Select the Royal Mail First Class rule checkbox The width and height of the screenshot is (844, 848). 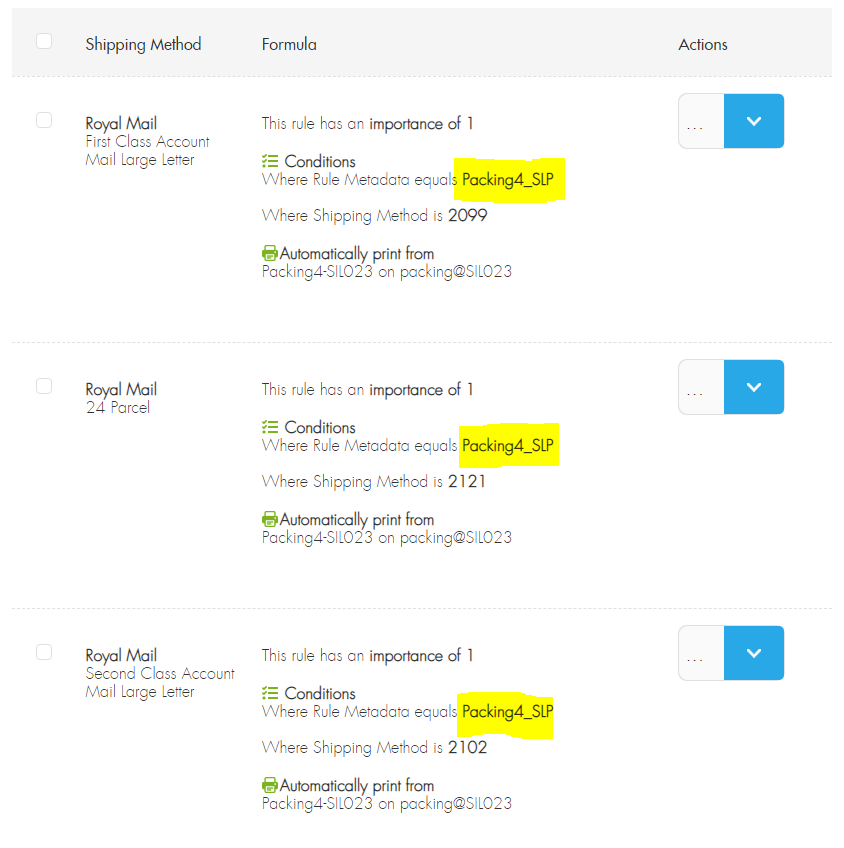click(x=43, y=119)
